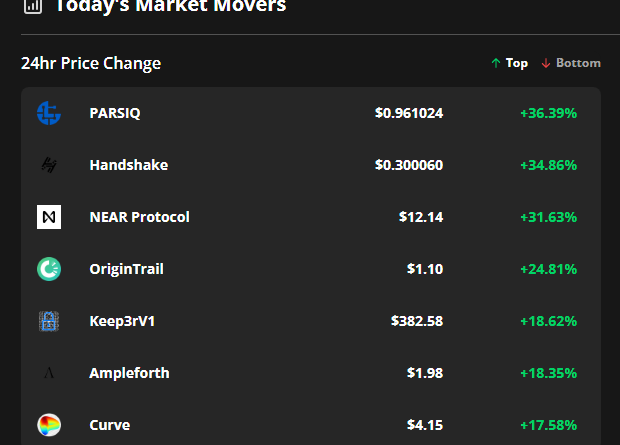Click the Keep3rV1 coin logo icon
The image size is (620, 445).
[x=49, y=321]
